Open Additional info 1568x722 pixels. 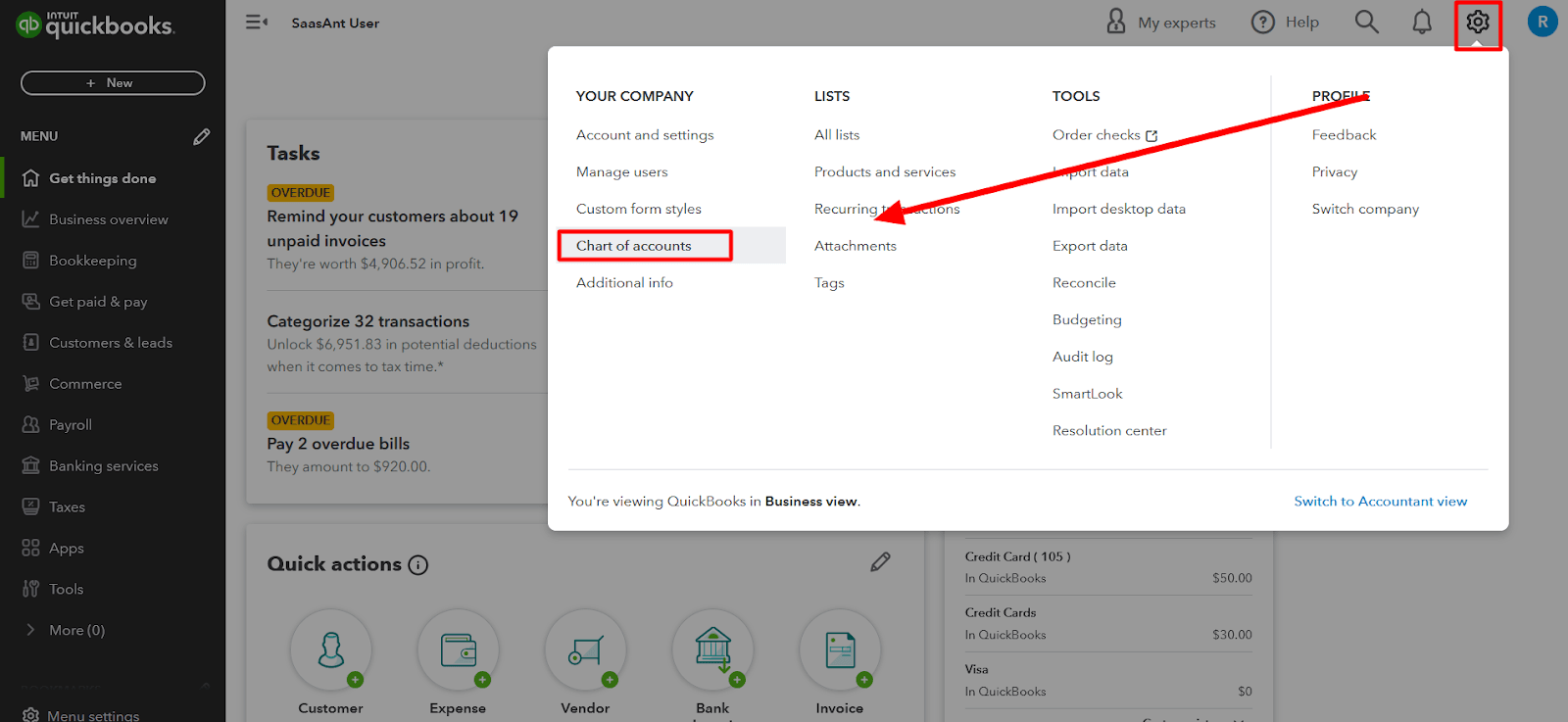tap(624, 283)
